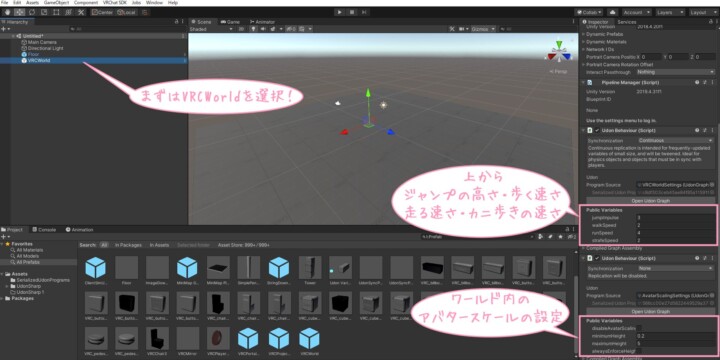Select the Rect transform tool

click(56, 12)
